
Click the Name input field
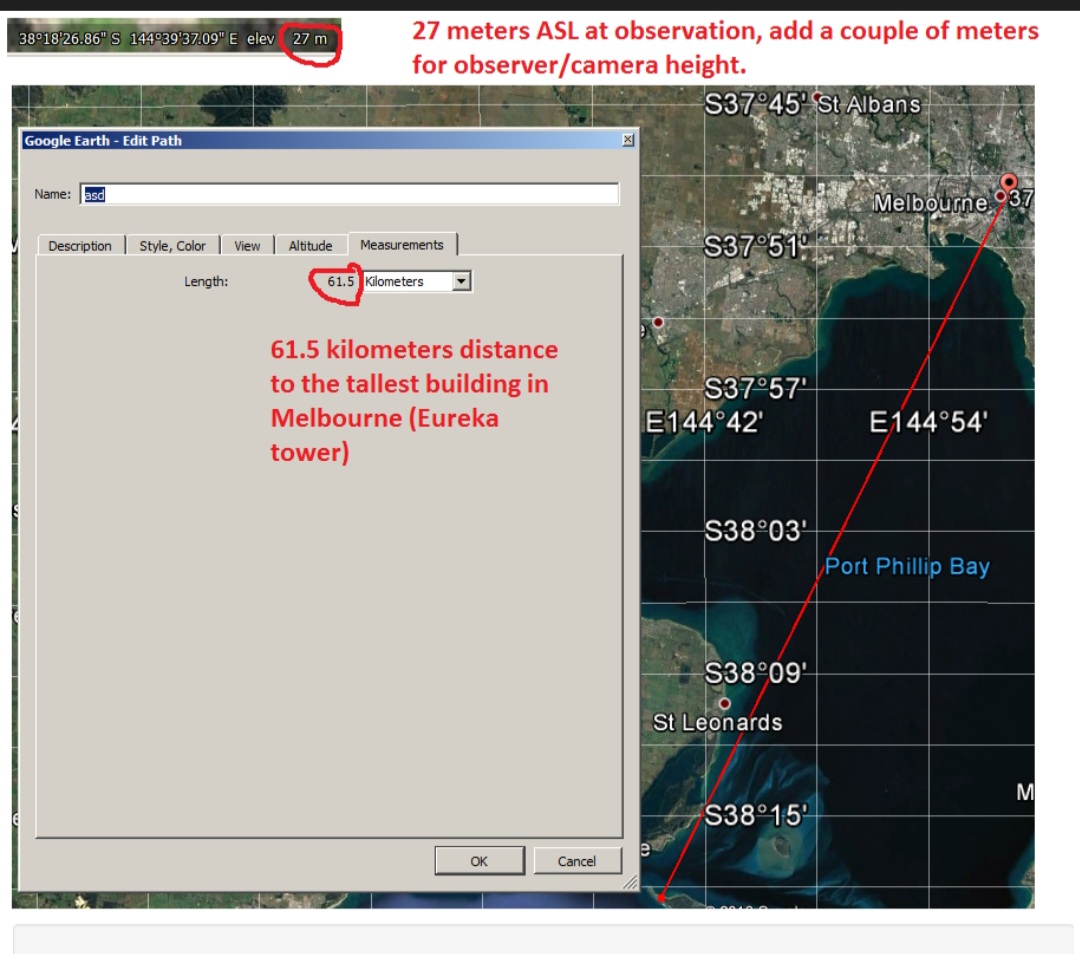tap(349, 194)
